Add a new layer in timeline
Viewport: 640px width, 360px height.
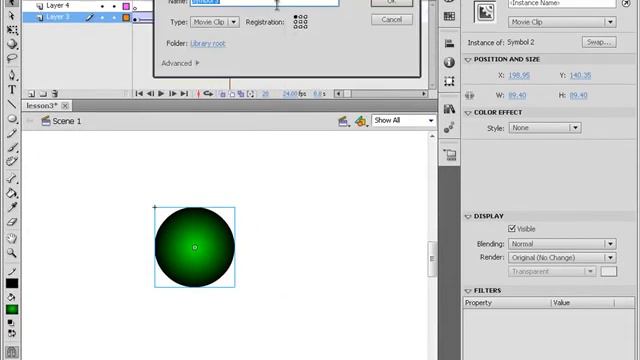[31, 94]
